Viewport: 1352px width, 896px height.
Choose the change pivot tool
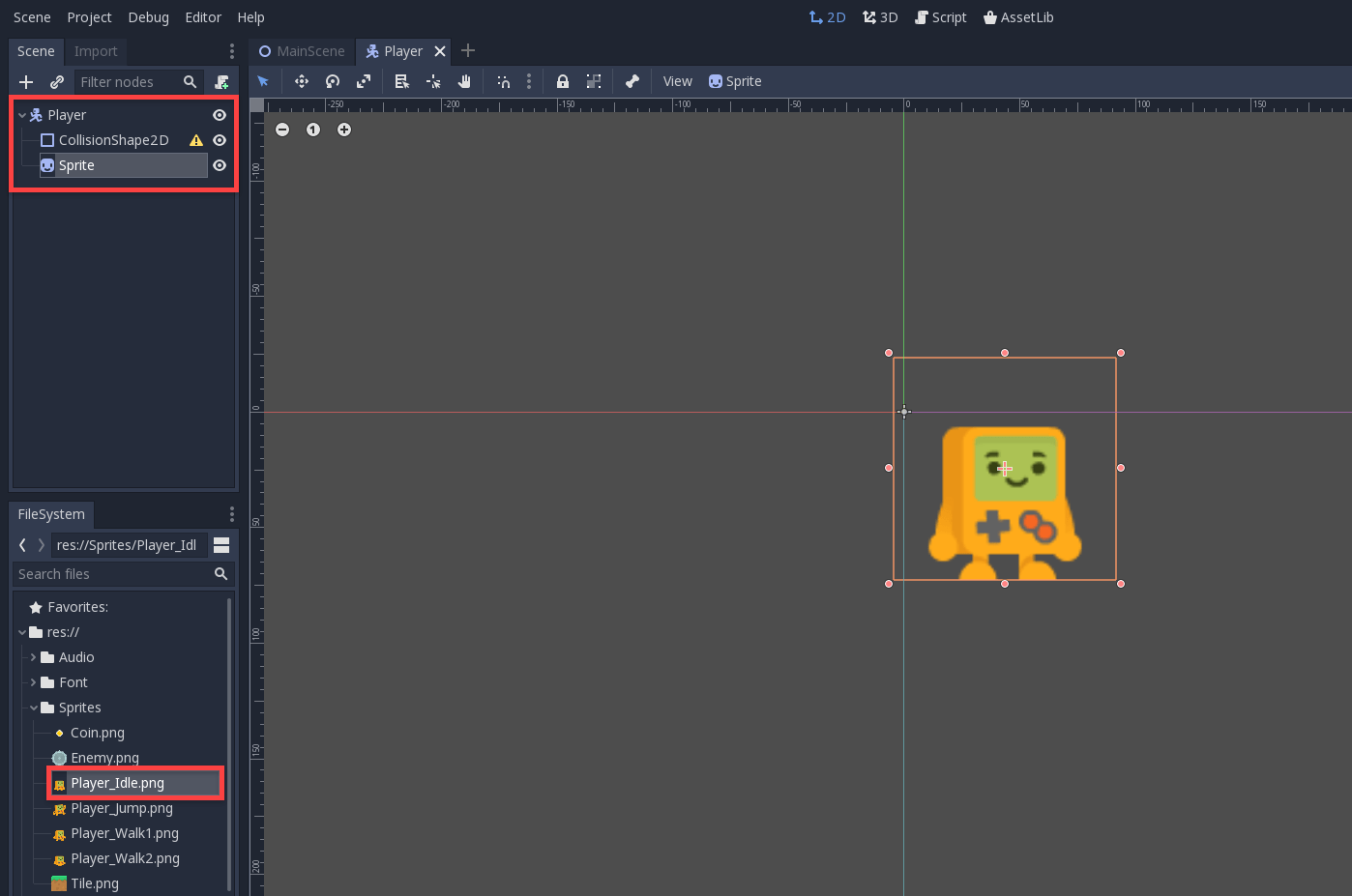[433, 81]
